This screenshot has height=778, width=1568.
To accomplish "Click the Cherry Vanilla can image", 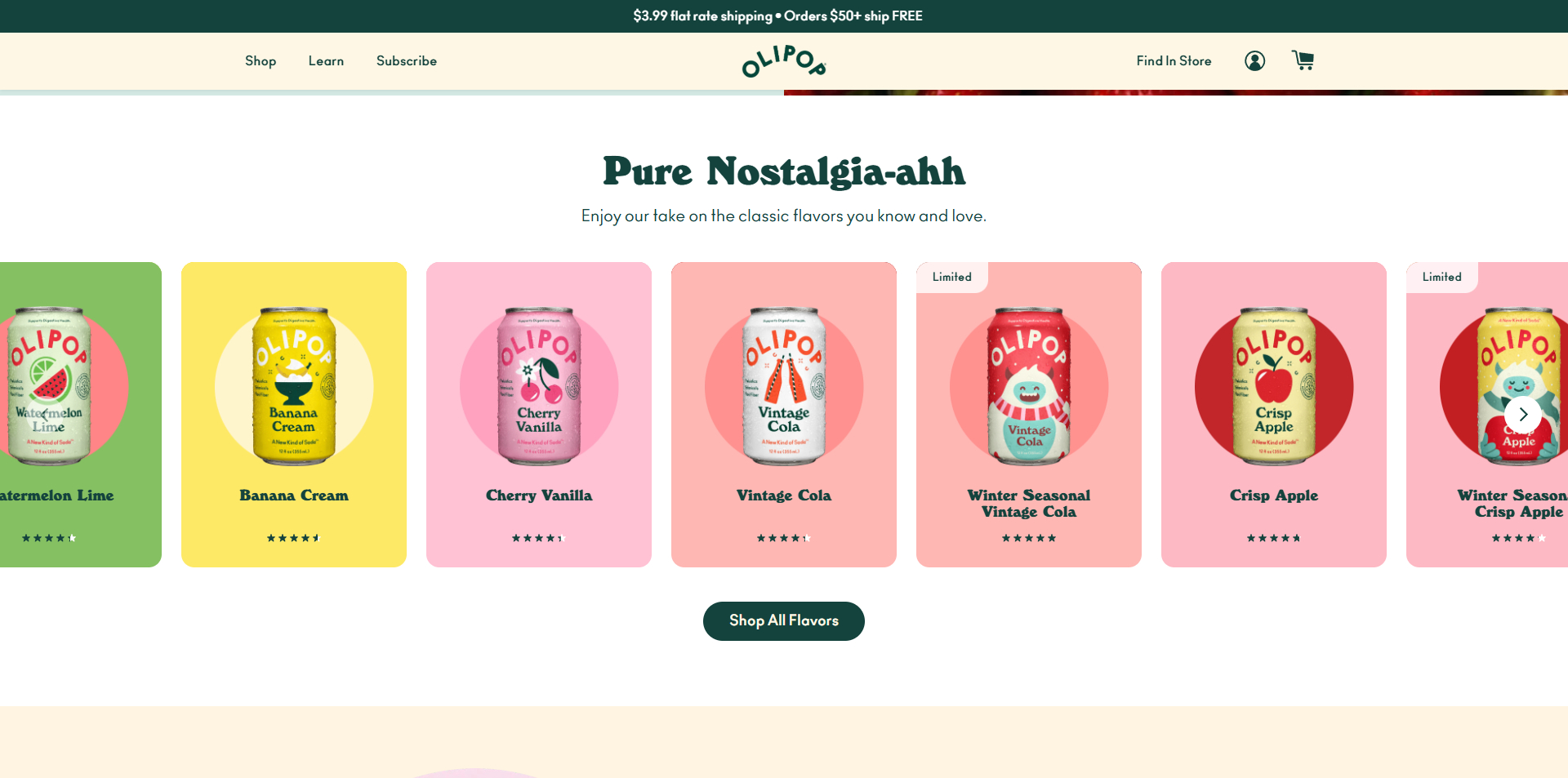I will (x=539, y=386).
